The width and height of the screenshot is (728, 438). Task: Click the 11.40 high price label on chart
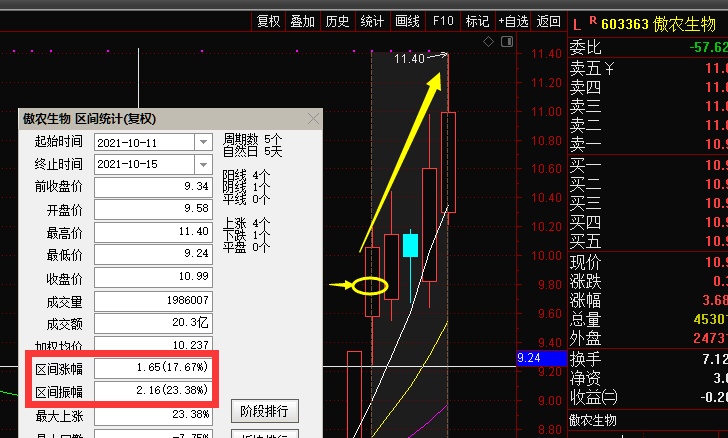tap(409, 59)
